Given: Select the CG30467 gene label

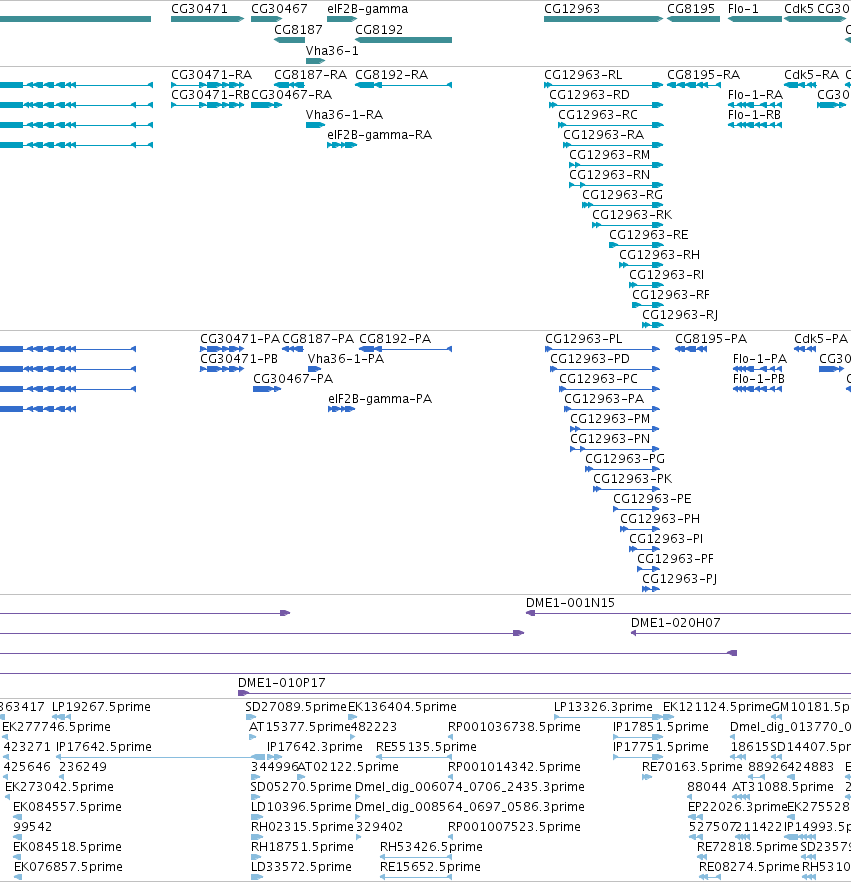Looking at the screenshot, I should click(279, 9).
